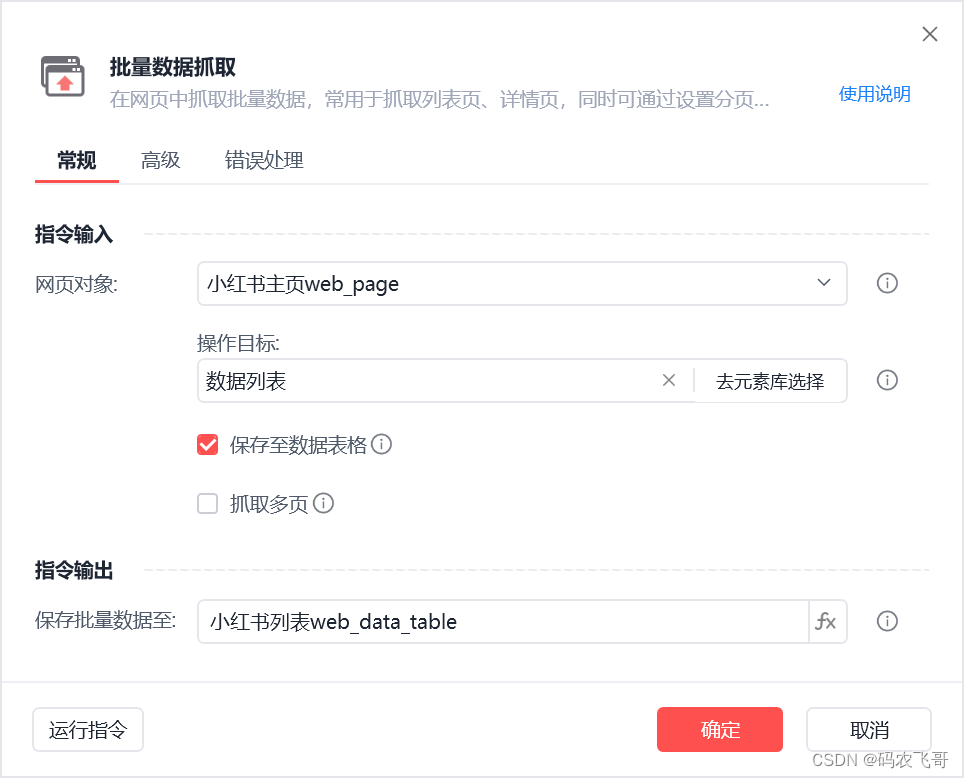Viewport: 964px width, 778px height.
Task: Uncheck 保存至数据表格 checkbox
Action: (208, 444)
